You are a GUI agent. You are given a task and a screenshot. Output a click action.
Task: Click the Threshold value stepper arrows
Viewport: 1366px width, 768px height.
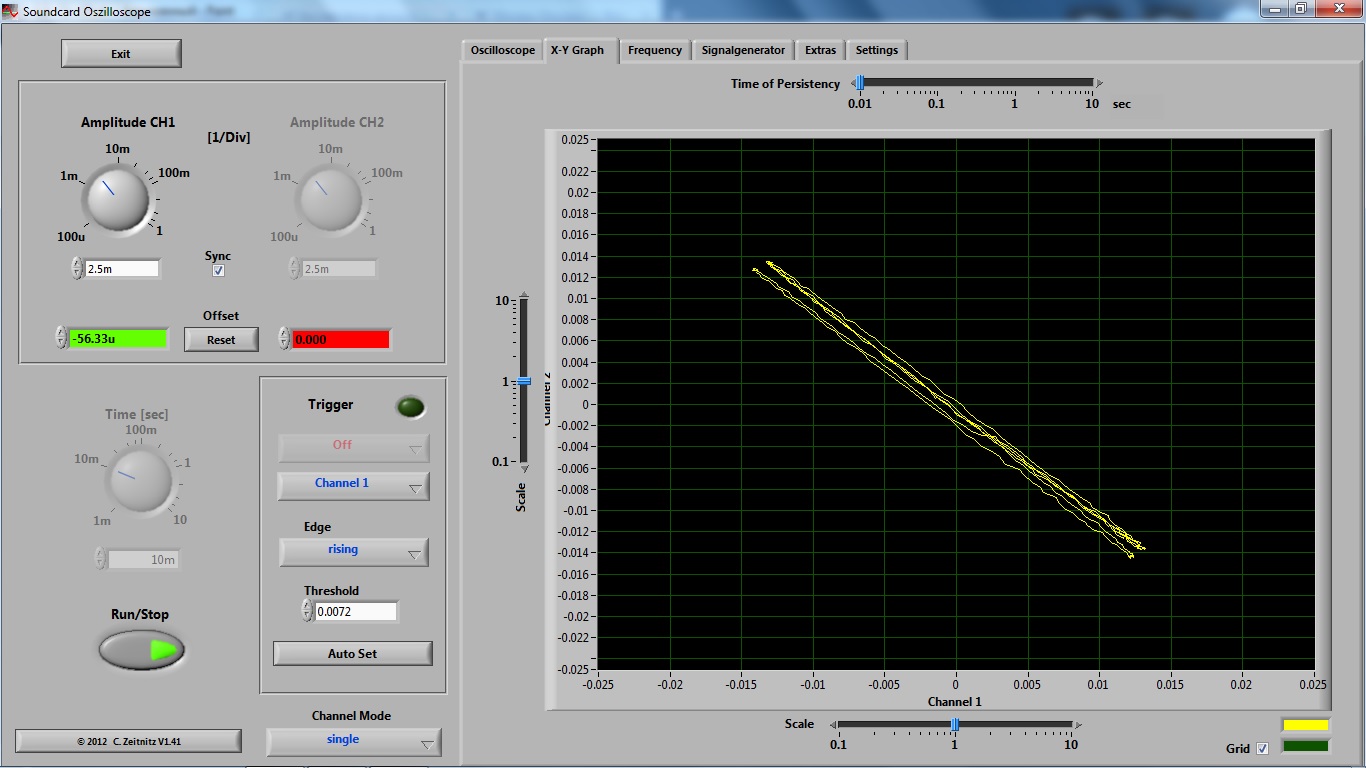pyautogui.click(x=308, y=611)
